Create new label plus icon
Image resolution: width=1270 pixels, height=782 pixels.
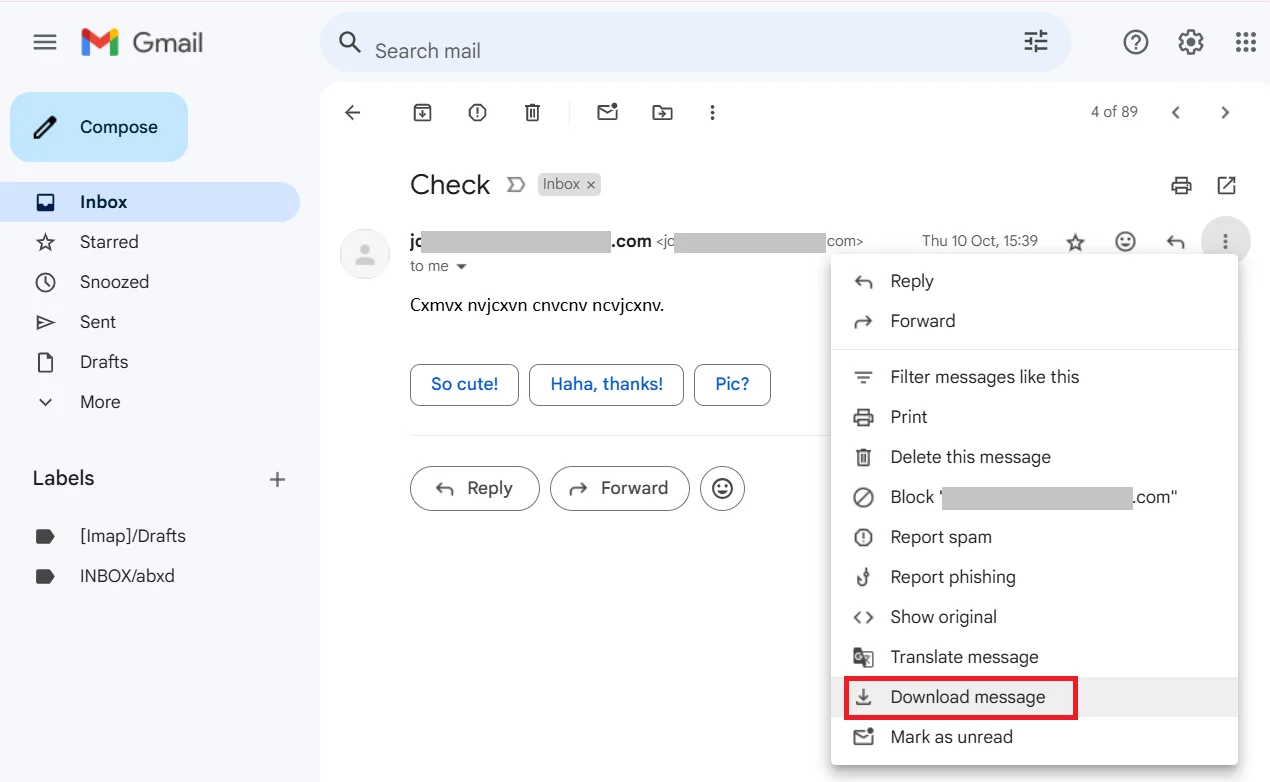(278, 479)
